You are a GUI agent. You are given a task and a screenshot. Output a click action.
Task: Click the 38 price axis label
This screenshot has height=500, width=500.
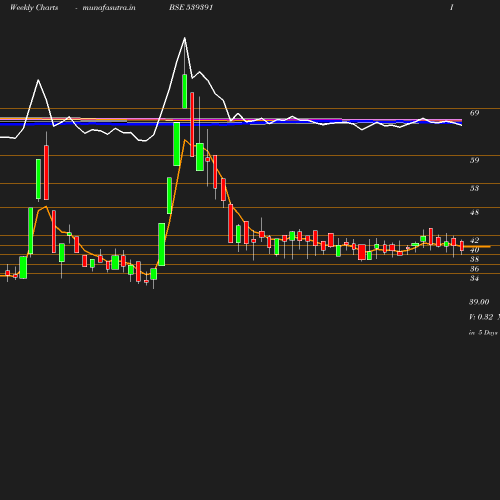click(x=474, y=259)
